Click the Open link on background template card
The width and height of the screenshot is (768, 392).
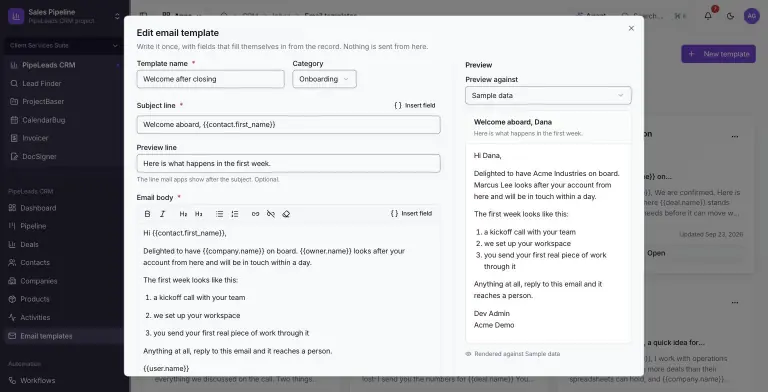pos(656,253)
